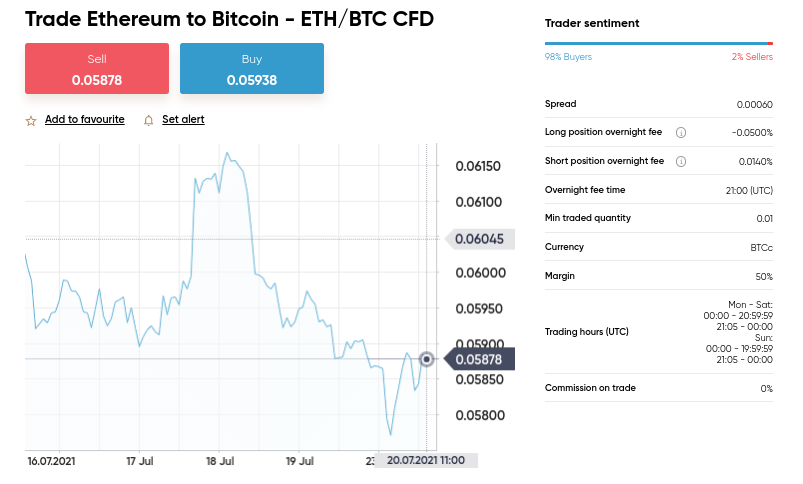This screenshot has width=803, height=484.
Task: Click the 2% Sellers label
Action: [752, 57]
